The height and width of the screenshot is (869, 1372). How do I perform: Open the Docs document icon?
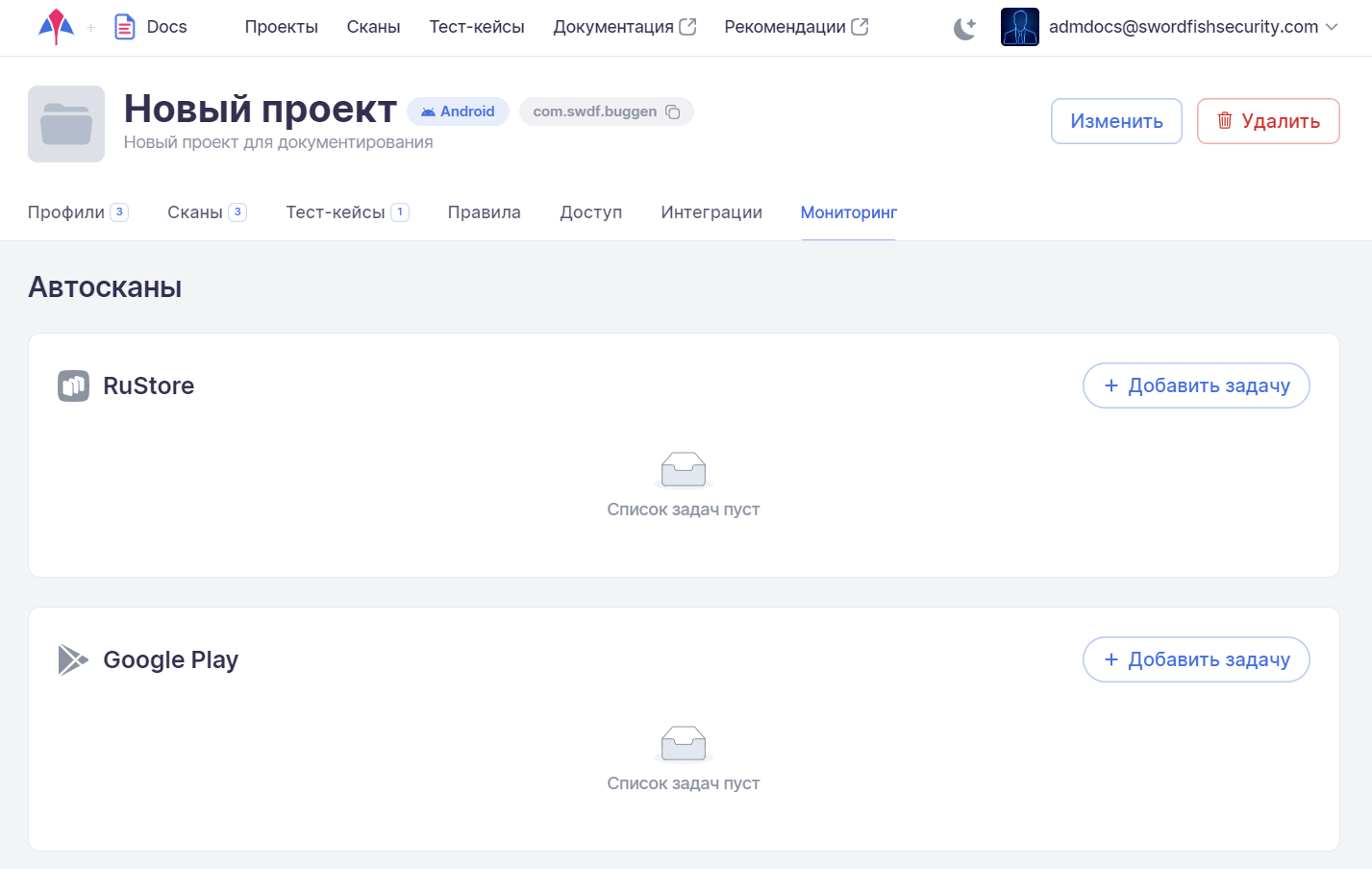(125, 27)
